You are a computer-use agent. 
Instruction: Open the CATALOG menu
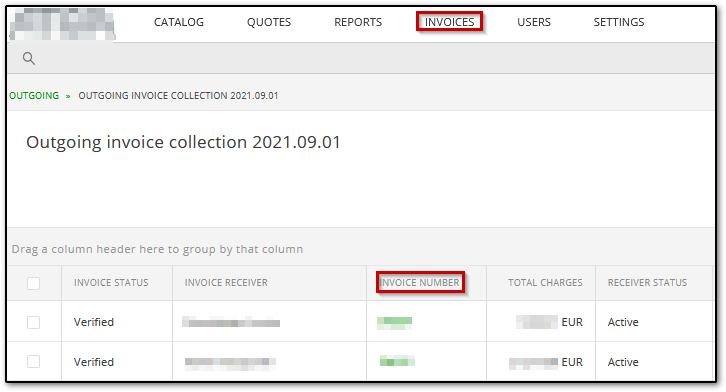click(x=179, y=22)
